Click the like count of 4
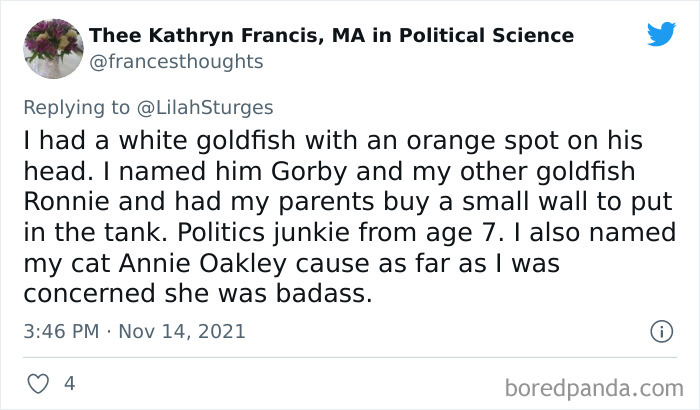Screen dimensions: 700x410 [69, 383]
